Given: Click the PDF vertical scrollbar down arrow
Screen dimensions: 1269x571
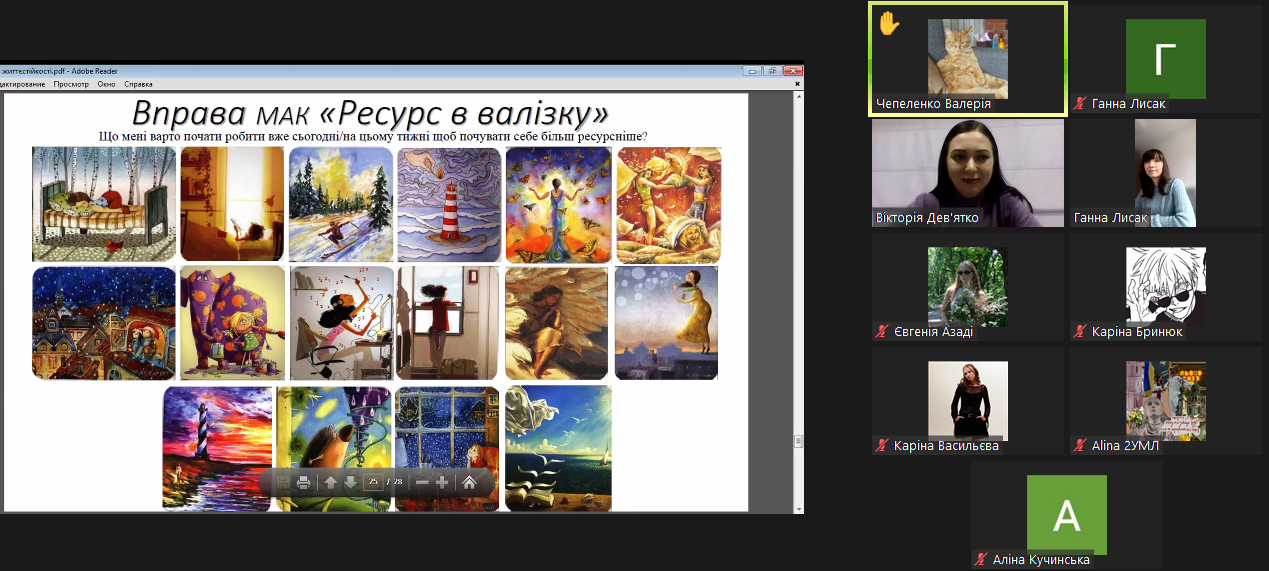Looking at the screenshot, I should pyautogui.click(x=798, y=509).
